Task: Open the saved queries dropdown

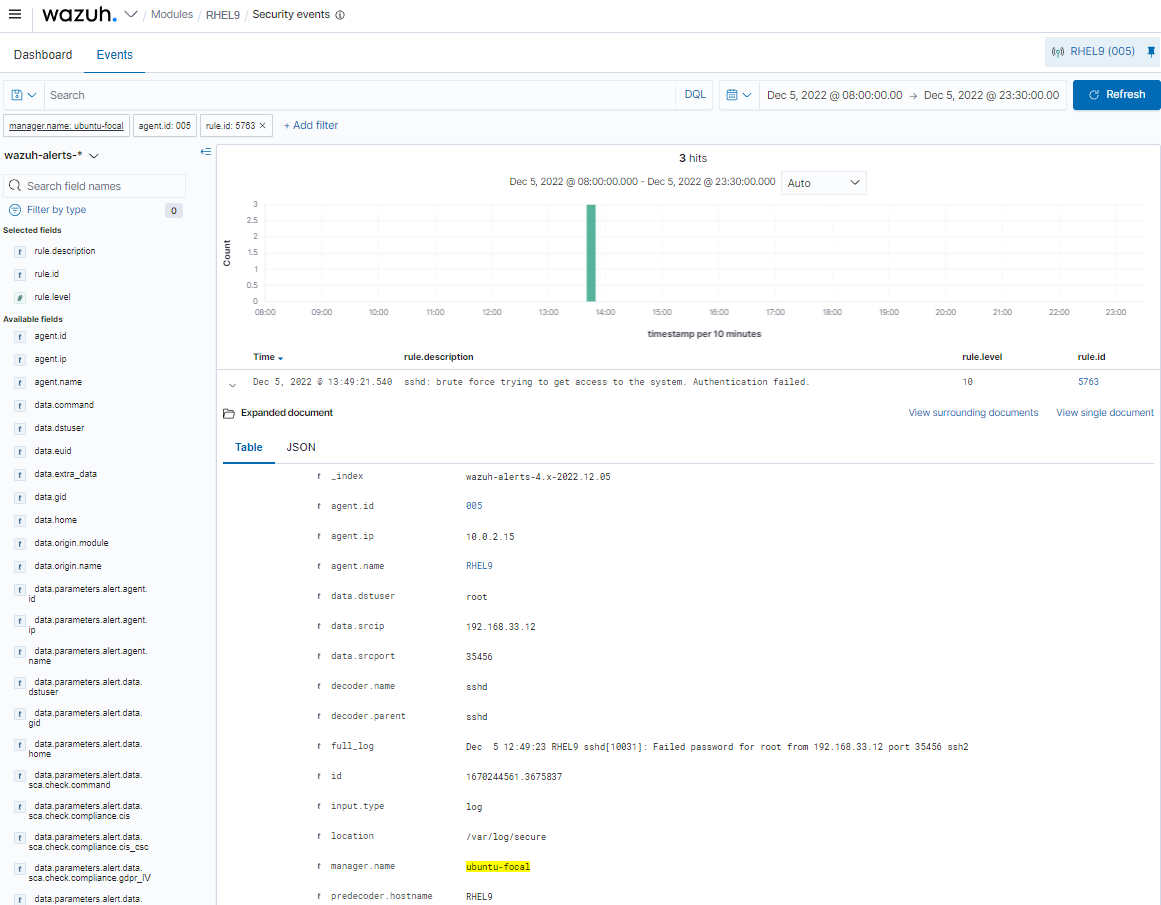Action: pos(23,95)
